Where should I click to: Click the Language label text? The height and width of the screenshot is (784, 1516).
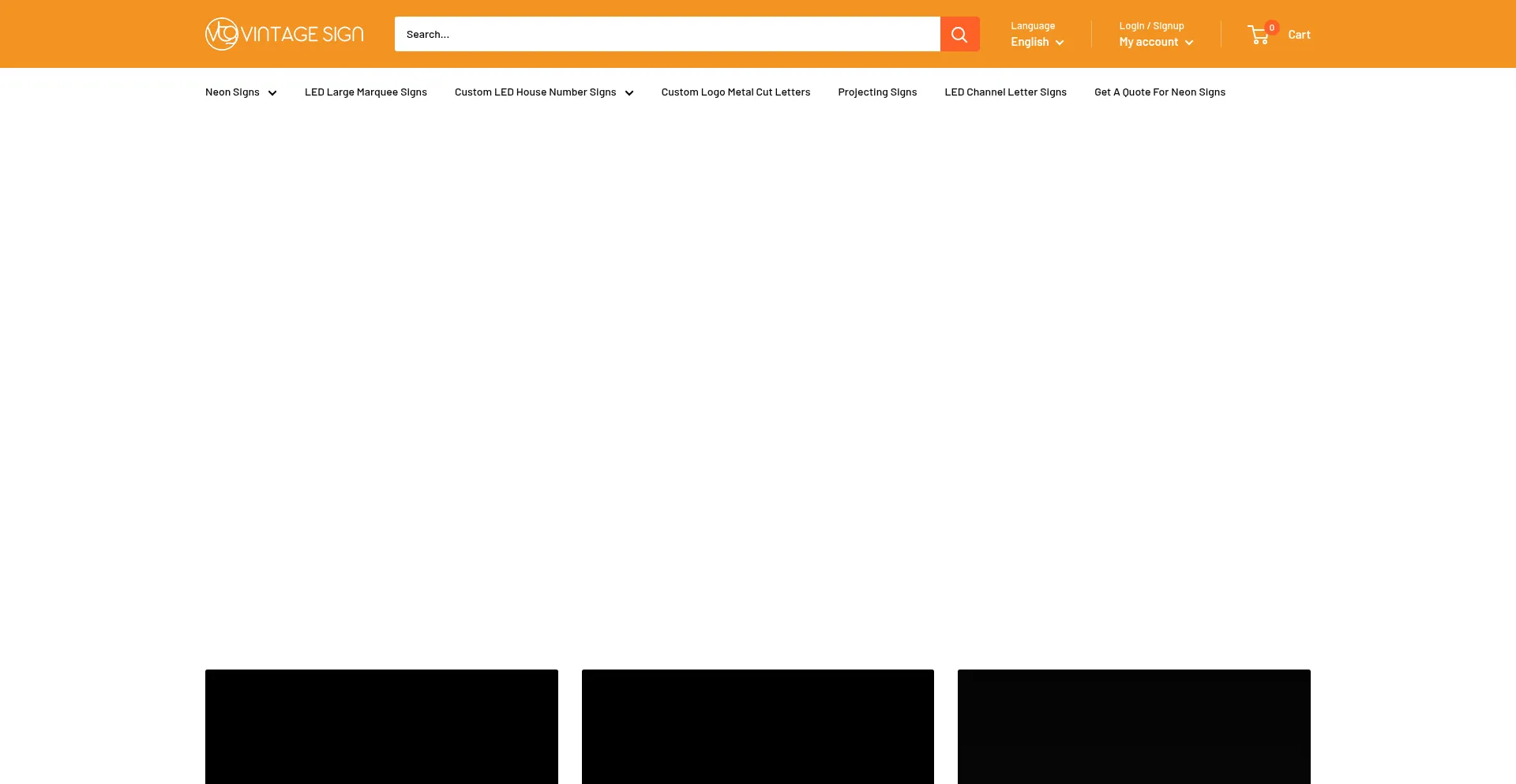1033,26
